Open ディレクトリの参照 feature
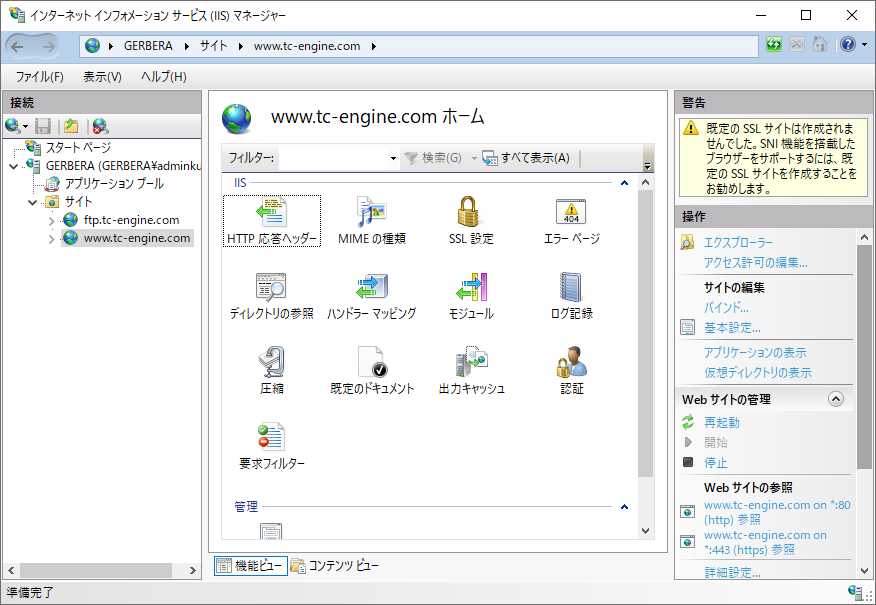 [272, 296]
